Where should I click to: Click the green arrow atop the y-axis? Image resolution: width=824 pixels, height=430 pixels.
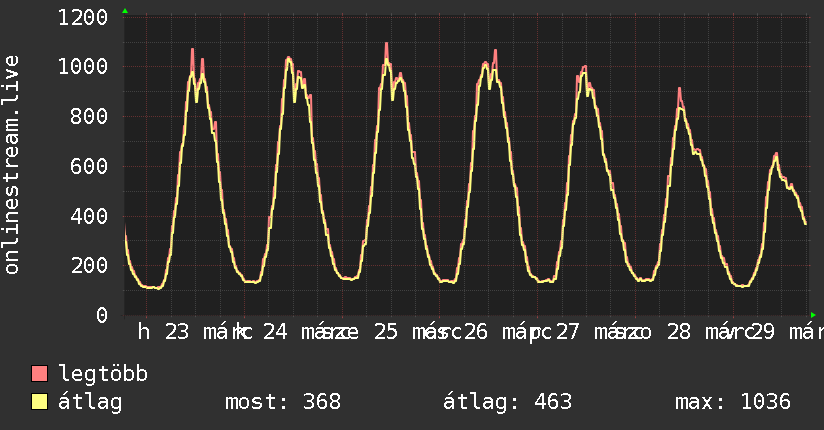(125, 11)
